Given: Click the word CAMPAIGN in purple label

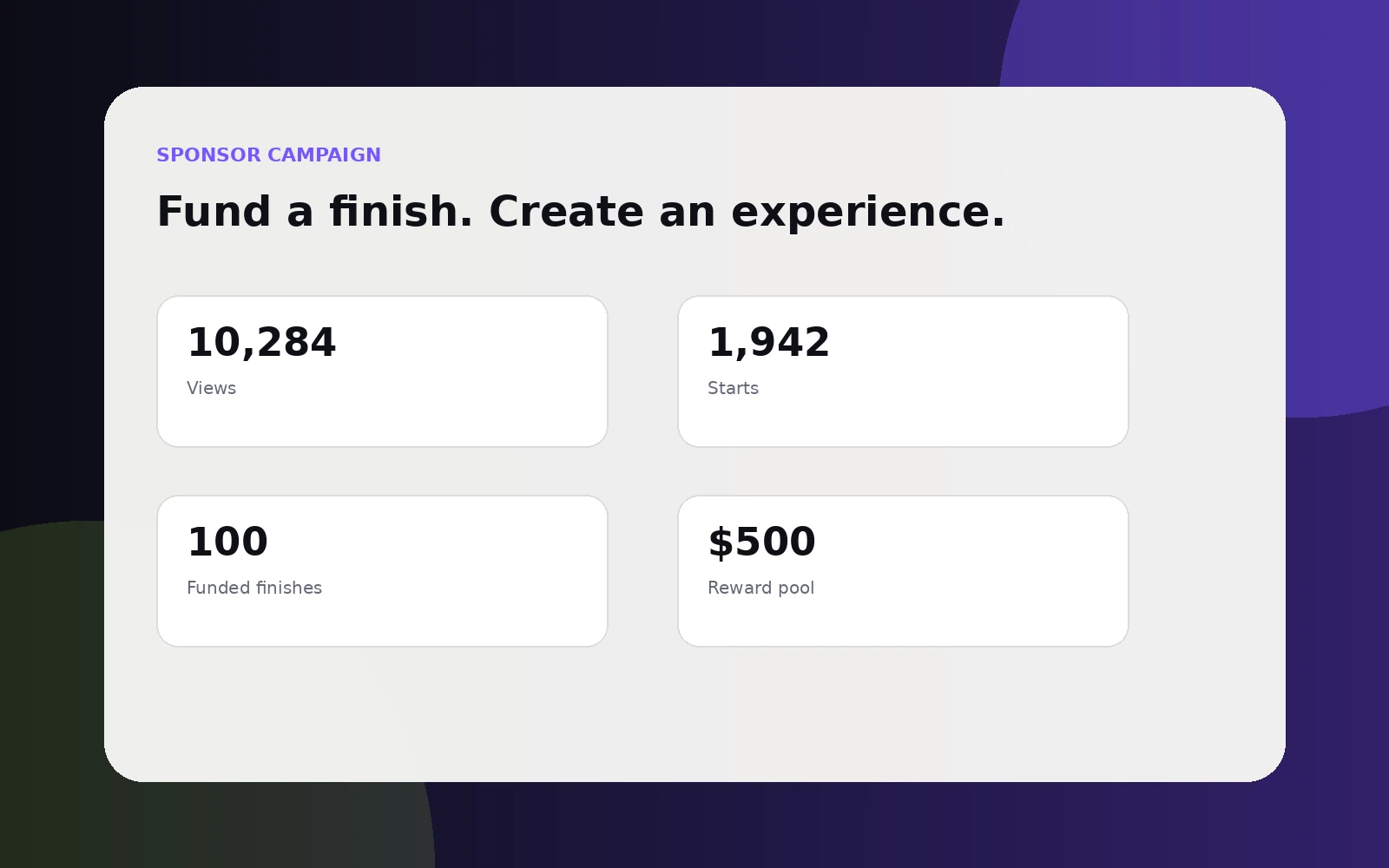Looking at the screenshot, I should point(324,155).
